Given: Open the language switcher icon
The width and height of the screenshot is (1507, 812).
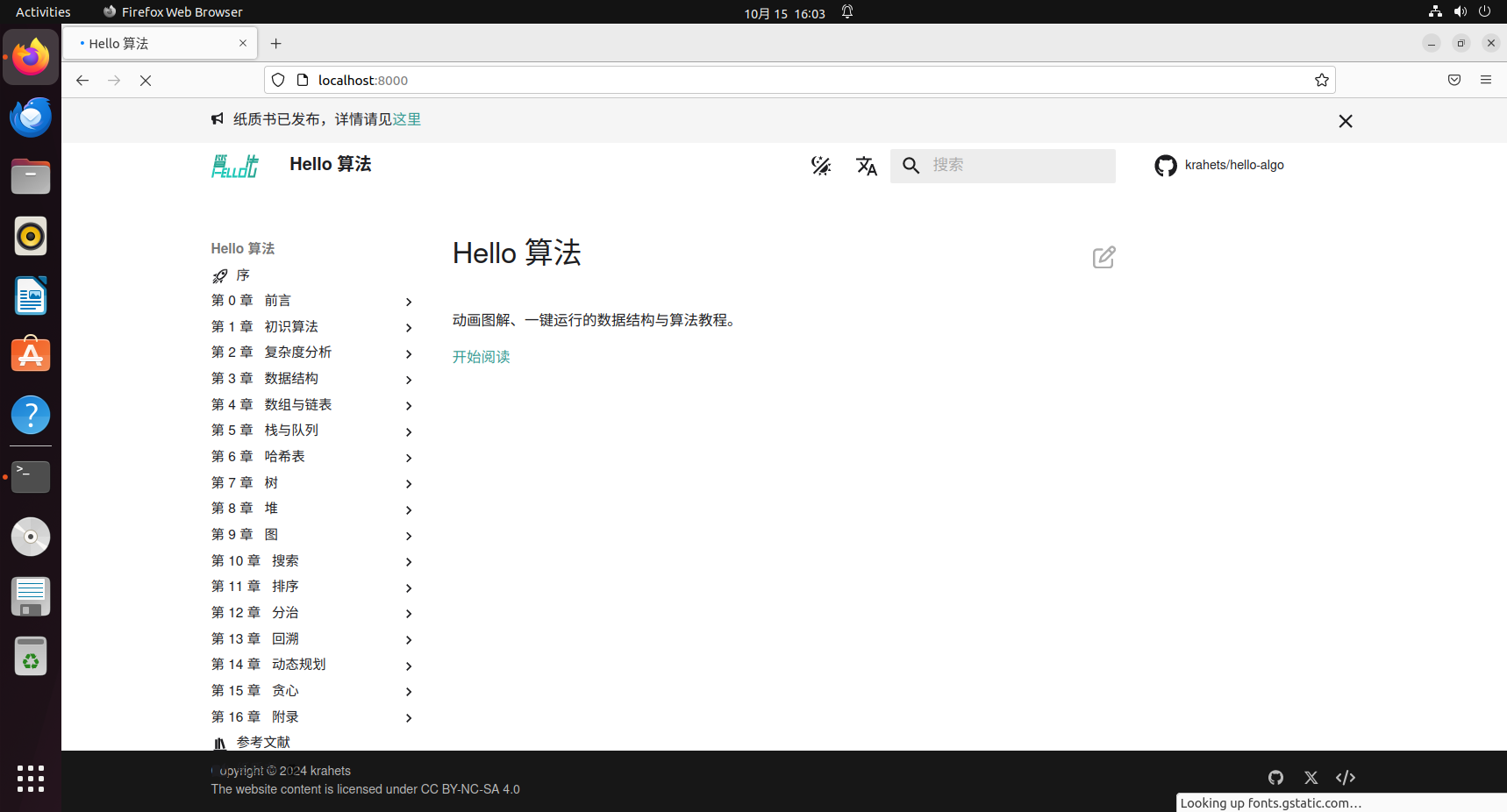Looking at the screenshot, I should [867, 165].
